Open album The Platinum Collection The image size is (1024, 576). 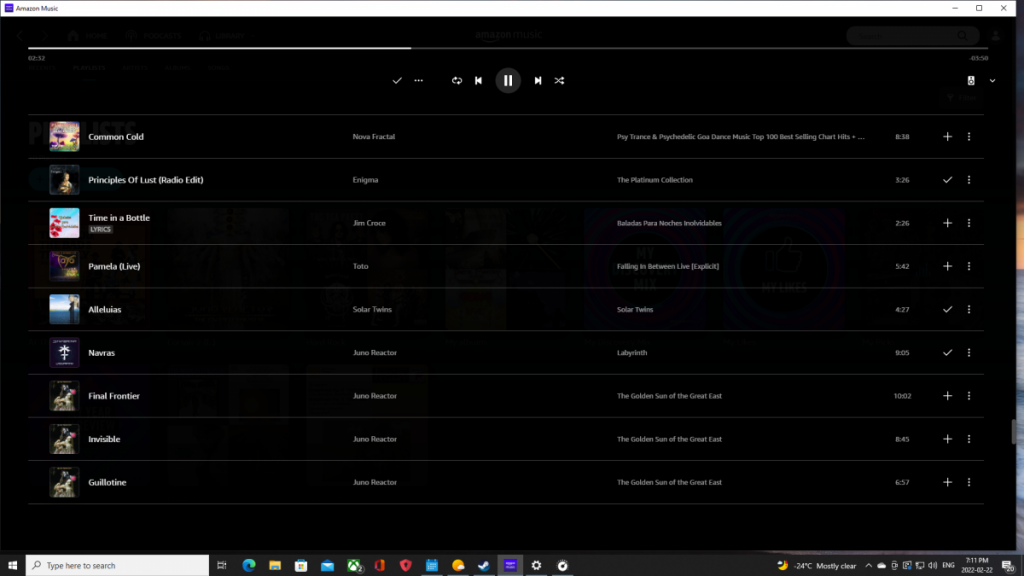pos(654,180)
